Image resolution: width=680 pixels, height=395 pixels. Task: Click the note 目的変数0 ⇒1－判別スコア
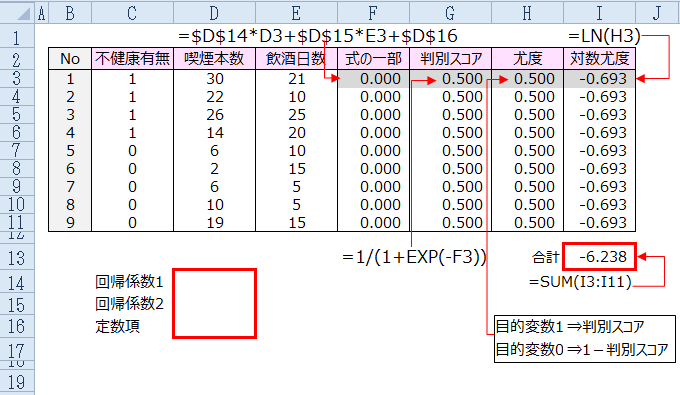pyautogui.click(x=582, y=349)
